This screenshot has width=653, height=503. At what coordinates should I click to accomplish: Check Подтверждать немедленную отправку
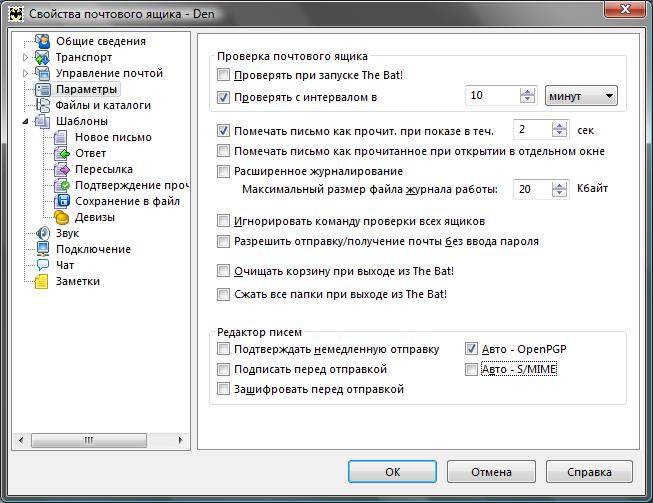click(x=223, y=349)
